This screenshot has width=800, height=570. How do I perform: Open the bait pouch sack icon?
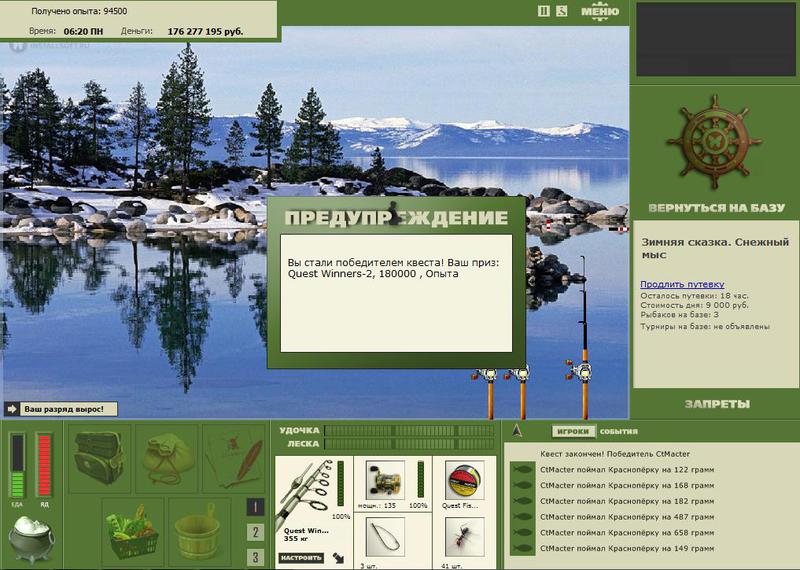click(x=167, y=459)
